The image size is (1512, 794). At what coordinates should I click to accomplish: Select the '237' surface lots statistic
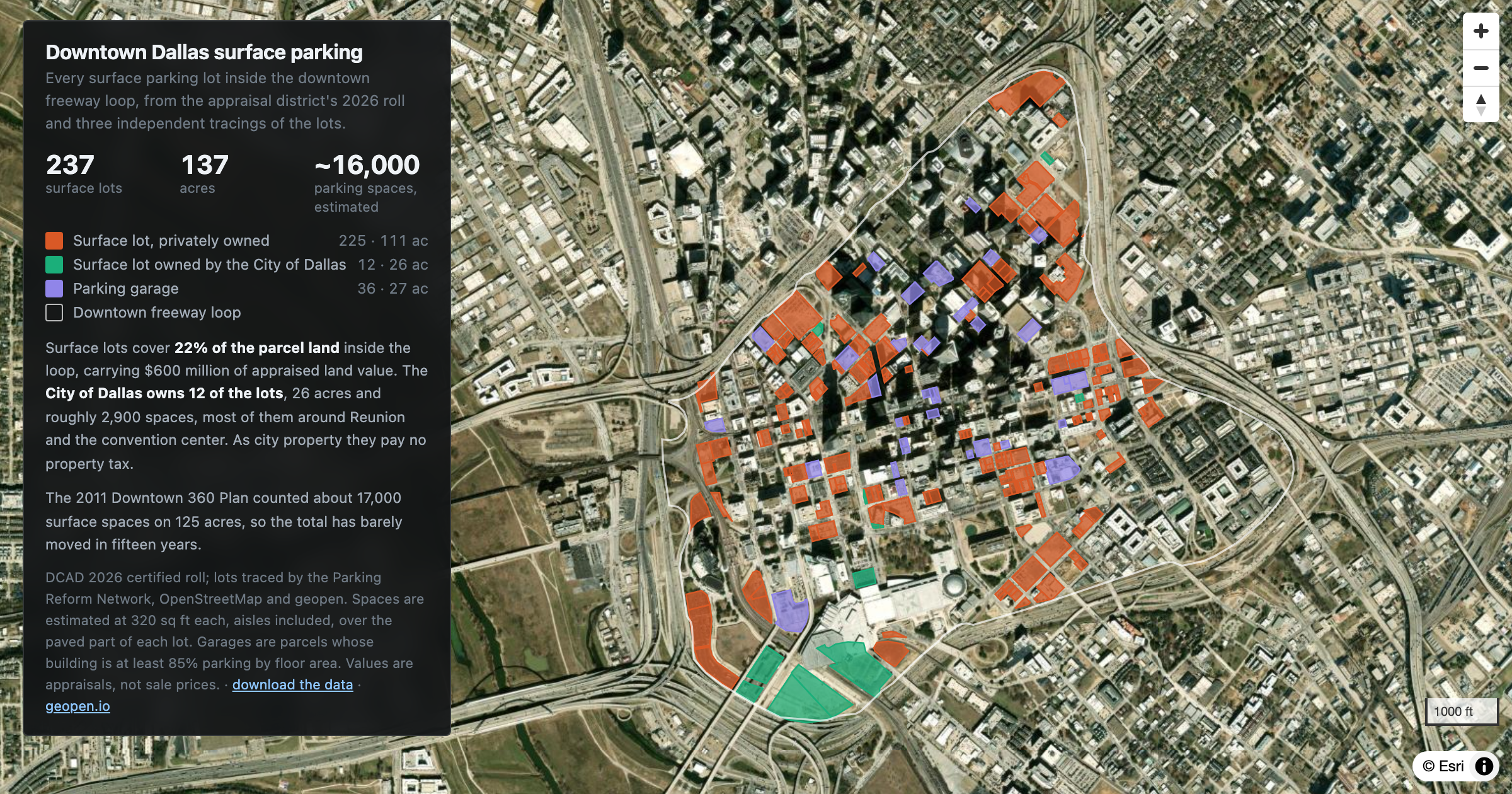pyautogui.click(x=70, y=165)
